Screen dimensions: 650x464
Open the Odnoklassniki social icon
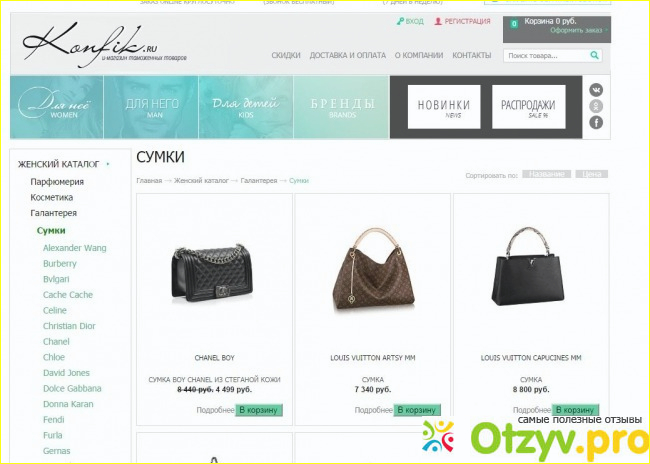(x=596, y=106)
